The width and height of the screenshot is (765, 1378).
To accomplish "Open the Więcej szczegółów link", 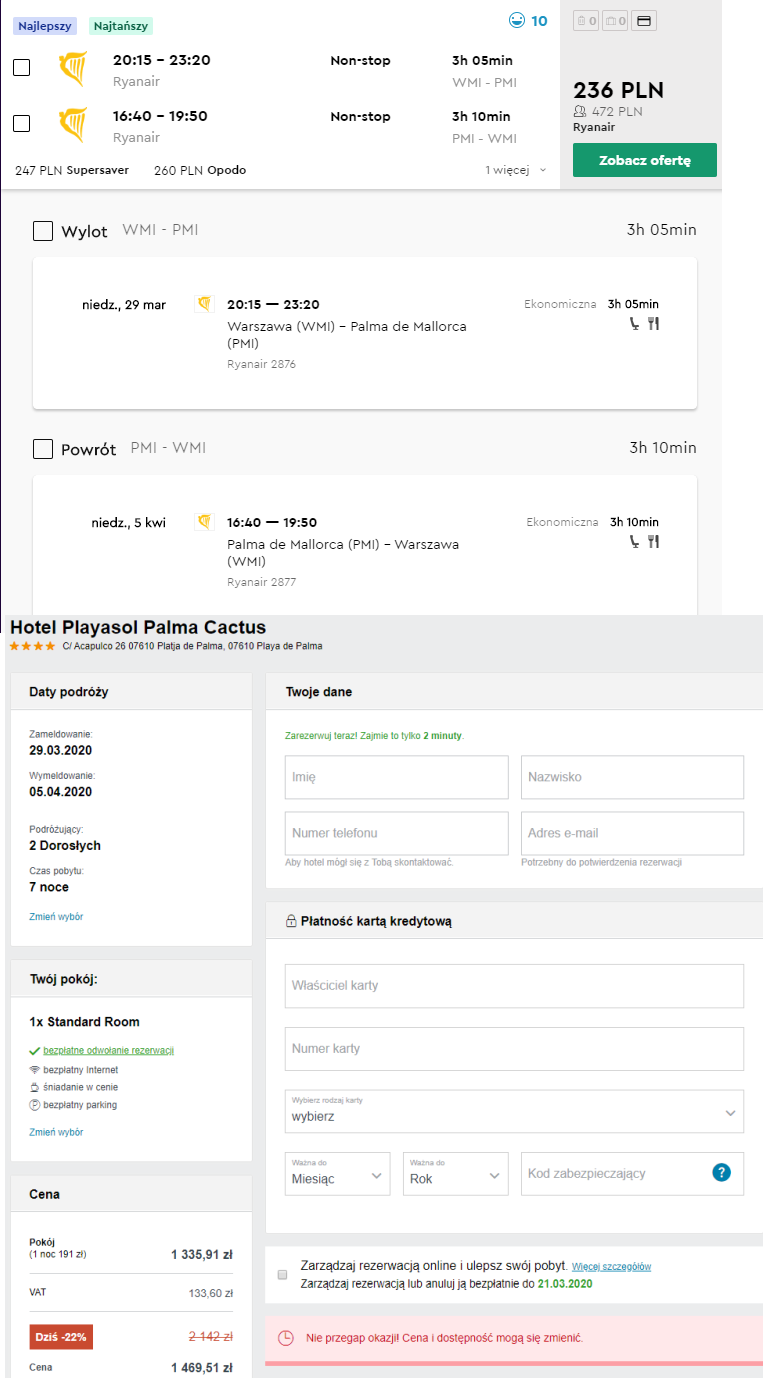I will tap(611, 1266).
